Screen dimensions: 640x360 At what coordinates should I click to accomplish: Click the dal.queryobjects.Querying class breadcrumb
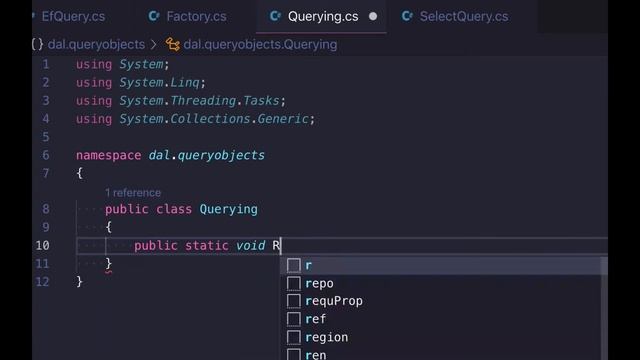point(260,44)
